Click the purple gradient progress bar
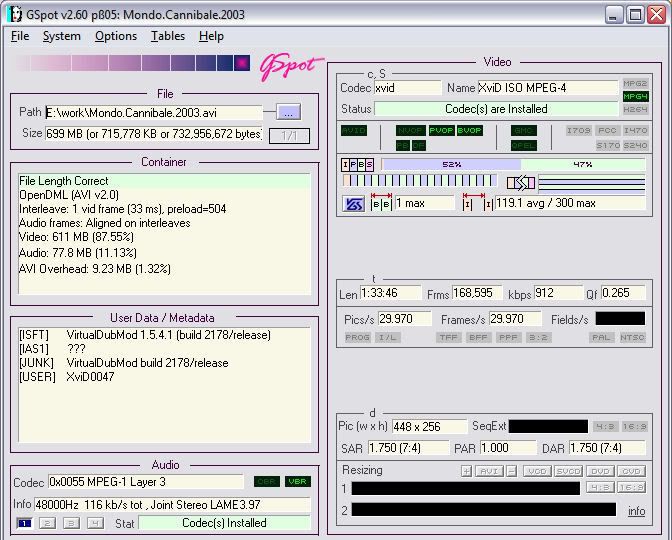672x540 pixels. pyautogui.click(x=133, y=63)
